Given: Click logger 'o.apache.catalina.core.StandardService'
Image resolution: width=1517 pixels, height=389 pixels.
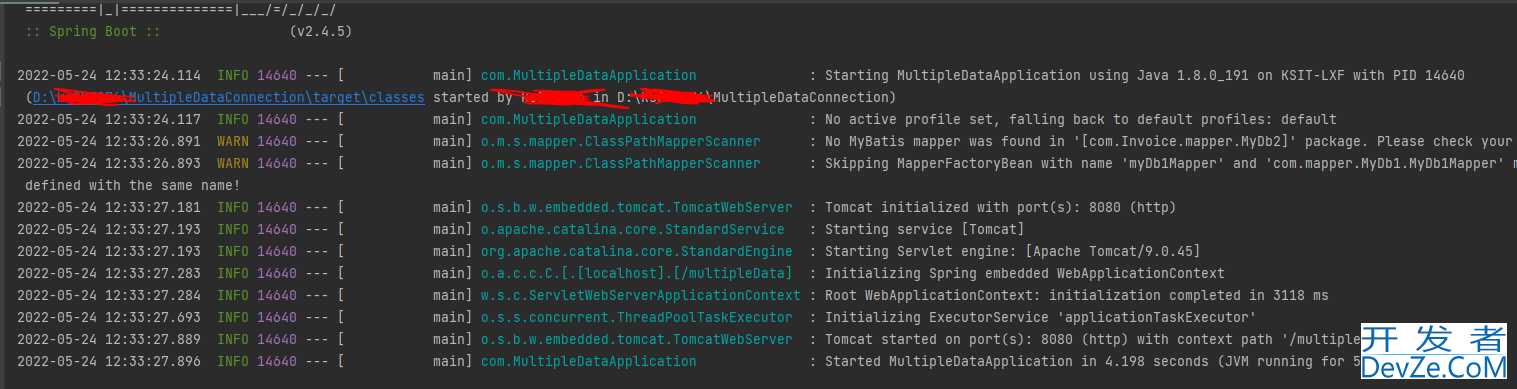Looking at the screenshot, I should coord(633,229).
